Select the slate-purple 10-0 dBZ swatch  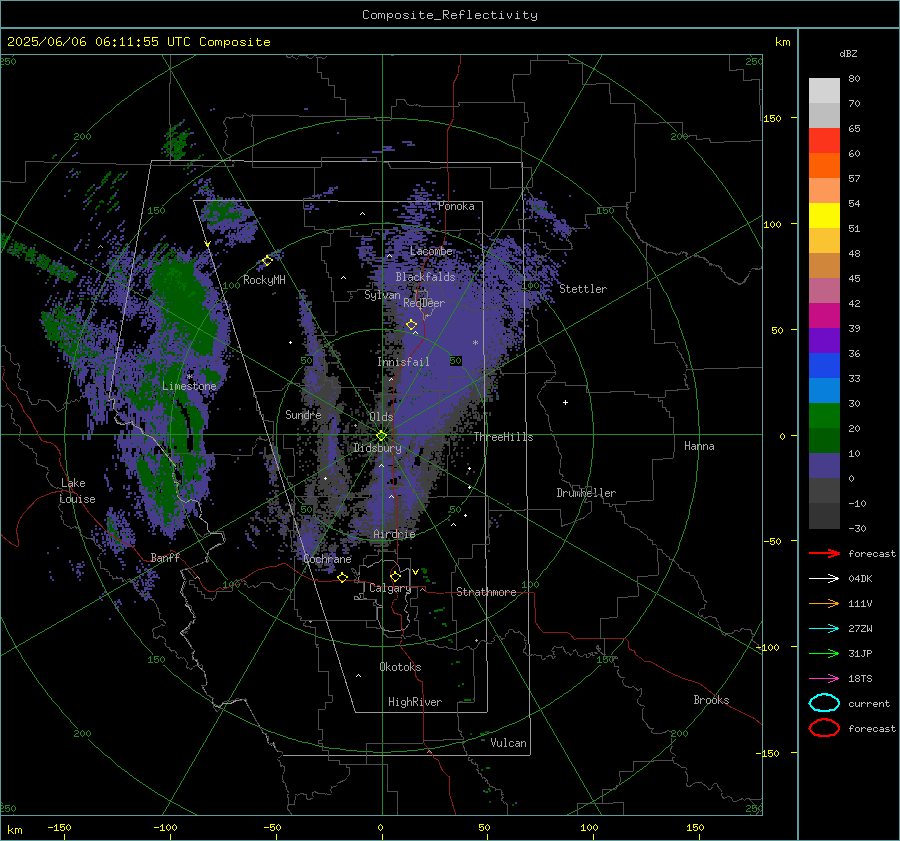coord(824,466)
